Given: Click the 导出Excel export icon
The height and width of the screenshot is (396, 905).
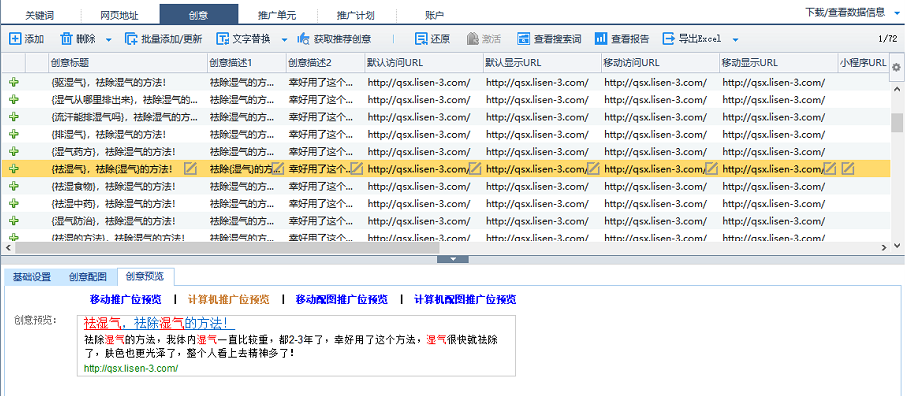Looking at the screenshot, I should (x=668, y=39).
